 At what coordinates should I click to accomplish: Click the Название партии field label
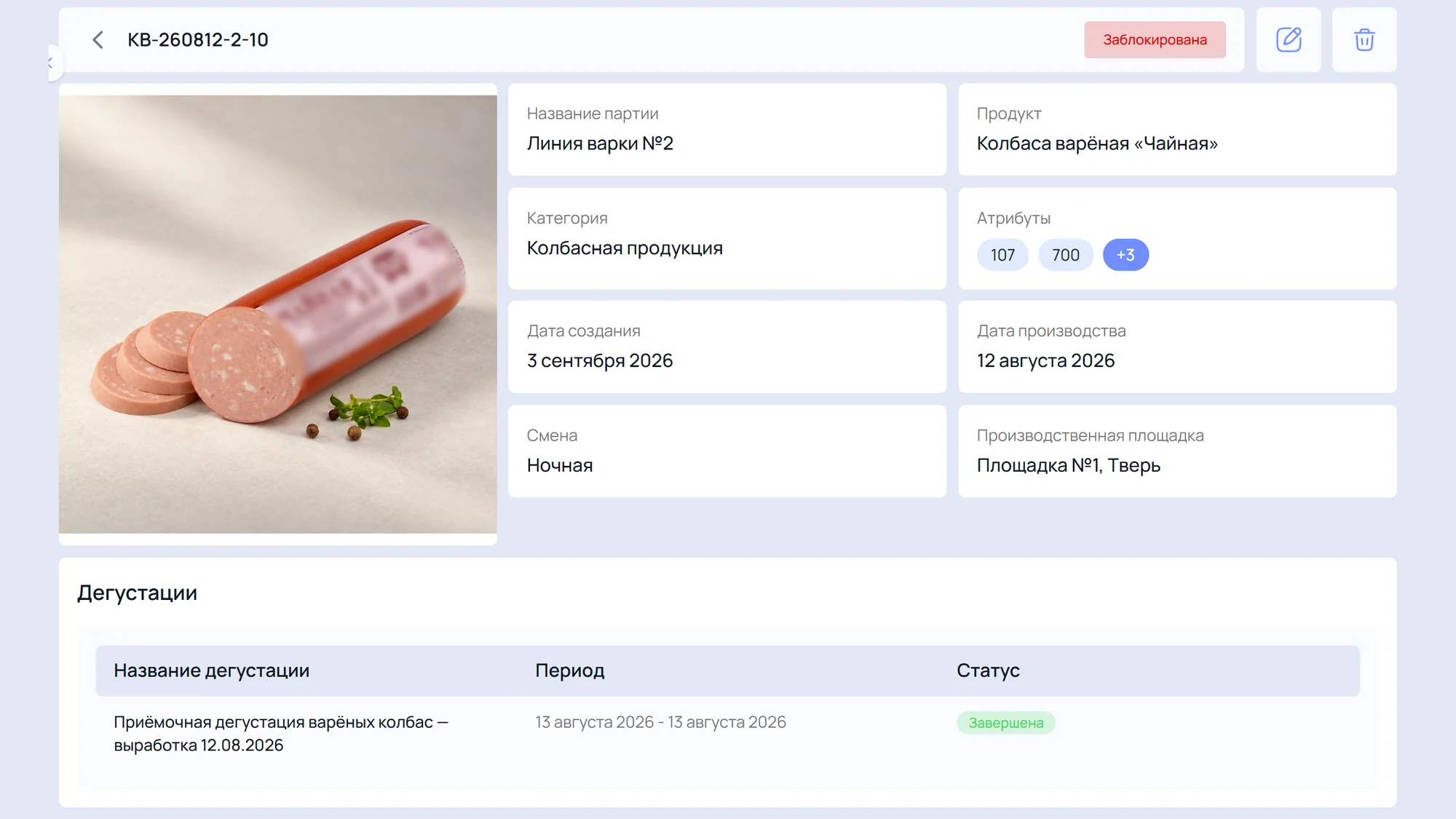[x=593, y=114]
